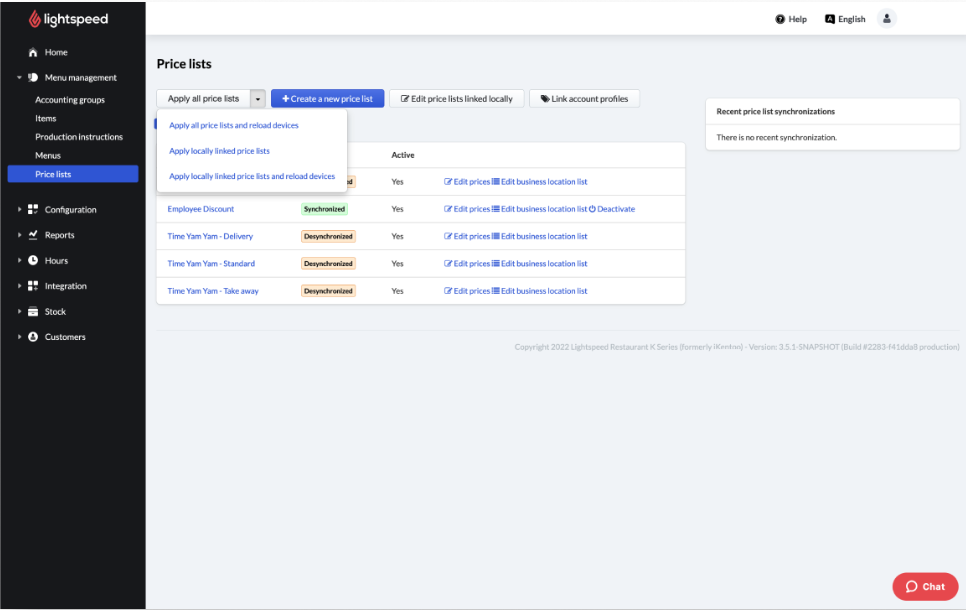This screenshot has width=966, height=610.
Task: Open the Chat support bubble
Action: pos(925,586)
